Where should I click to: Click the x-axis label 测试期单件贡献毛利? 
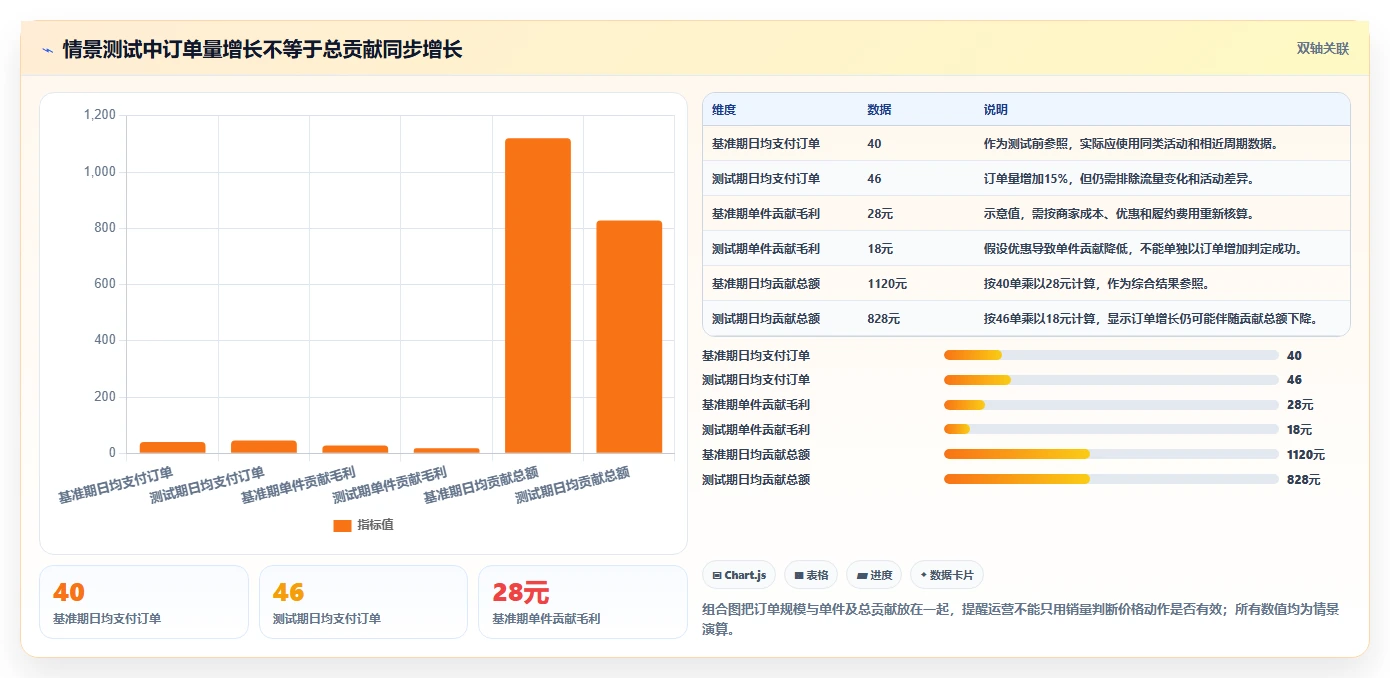click(x=390, y=484)
